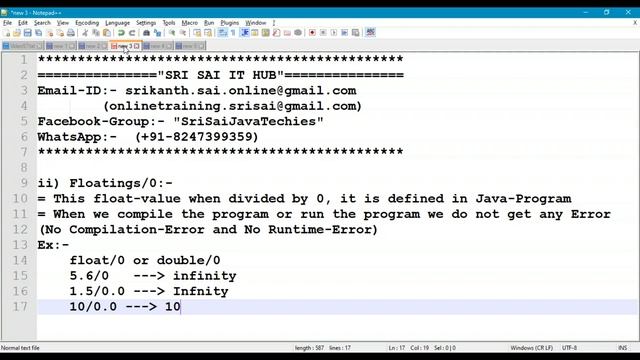This screenshot has height=360, width=640.
Task: Toggle the indent guide toolbar icon
Action: [x=244, y=33]
